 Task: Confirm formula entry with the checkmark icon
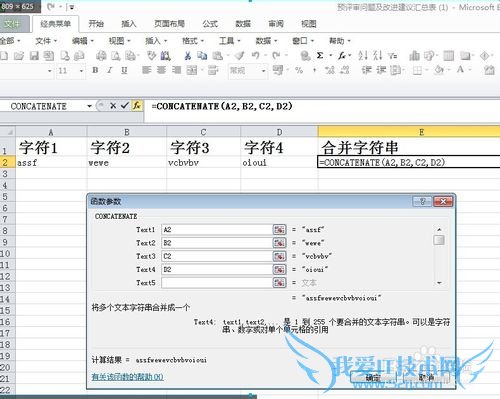point(125,106)
